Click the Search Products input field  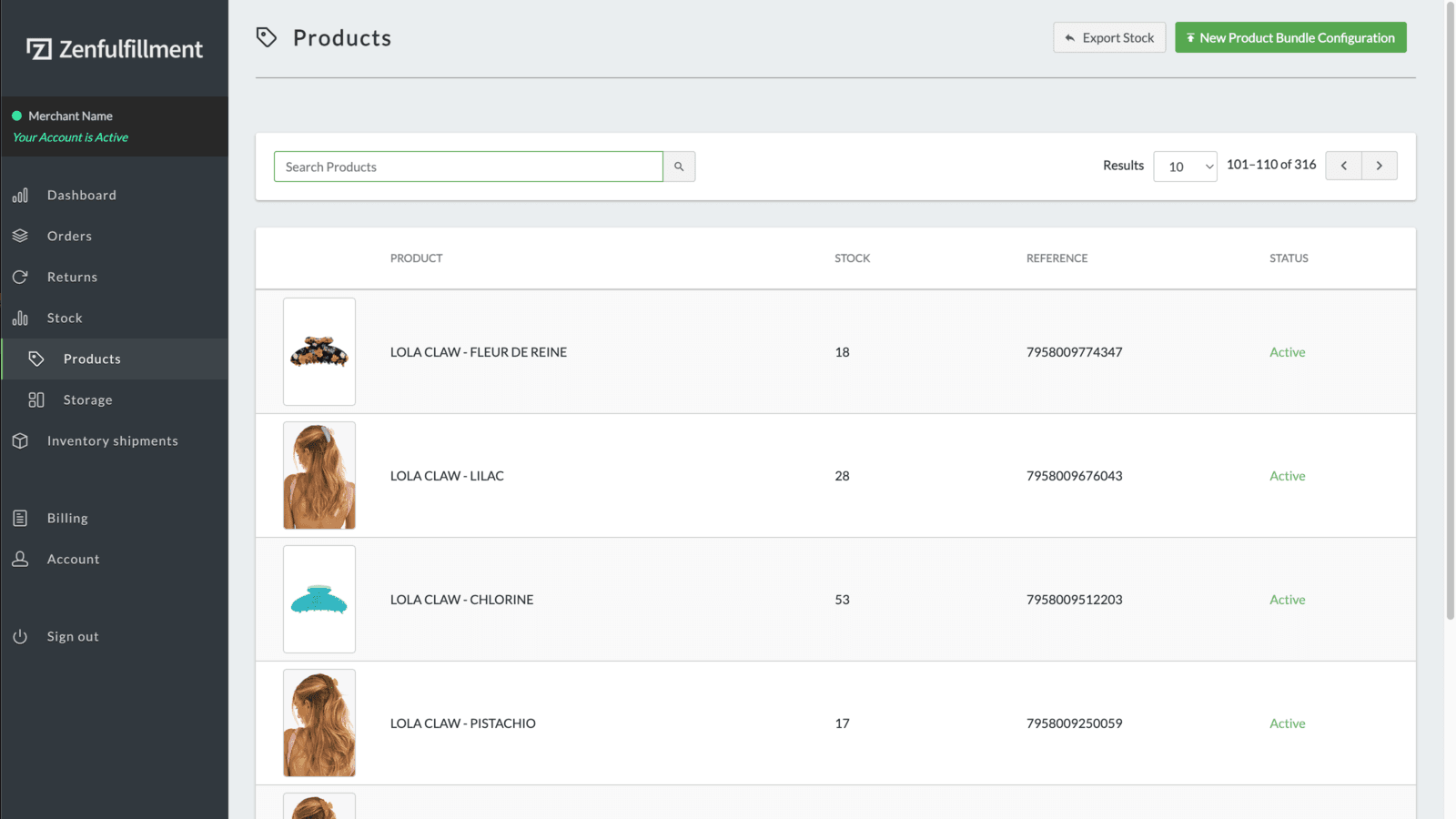(x=468, y=167)
